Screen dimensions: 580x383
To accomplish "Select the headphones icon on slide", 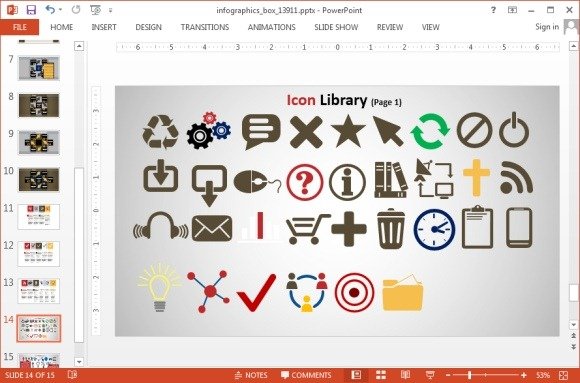I will [161, 225].
